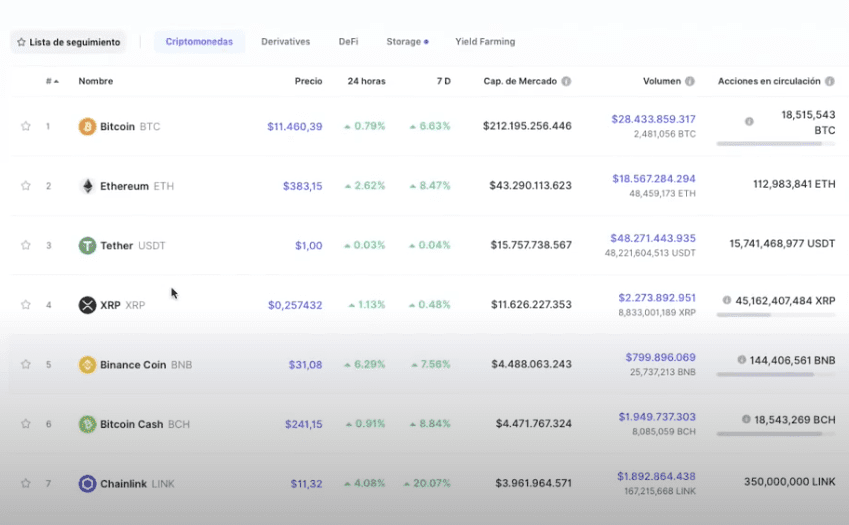Click info icon beside BCH circulating supply

(746, 419)
